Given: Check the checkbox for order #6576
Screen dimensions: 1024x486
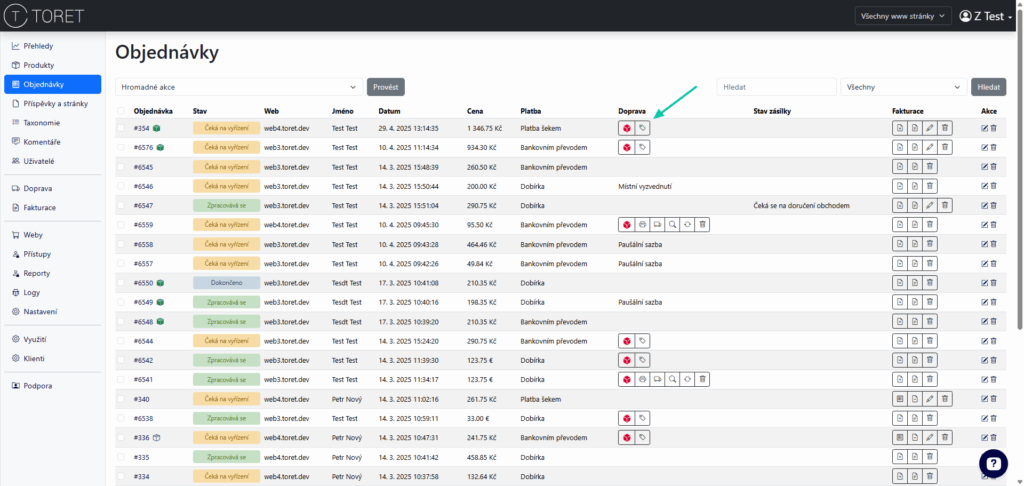Looking at the screenshot, I should click(120, 148).
